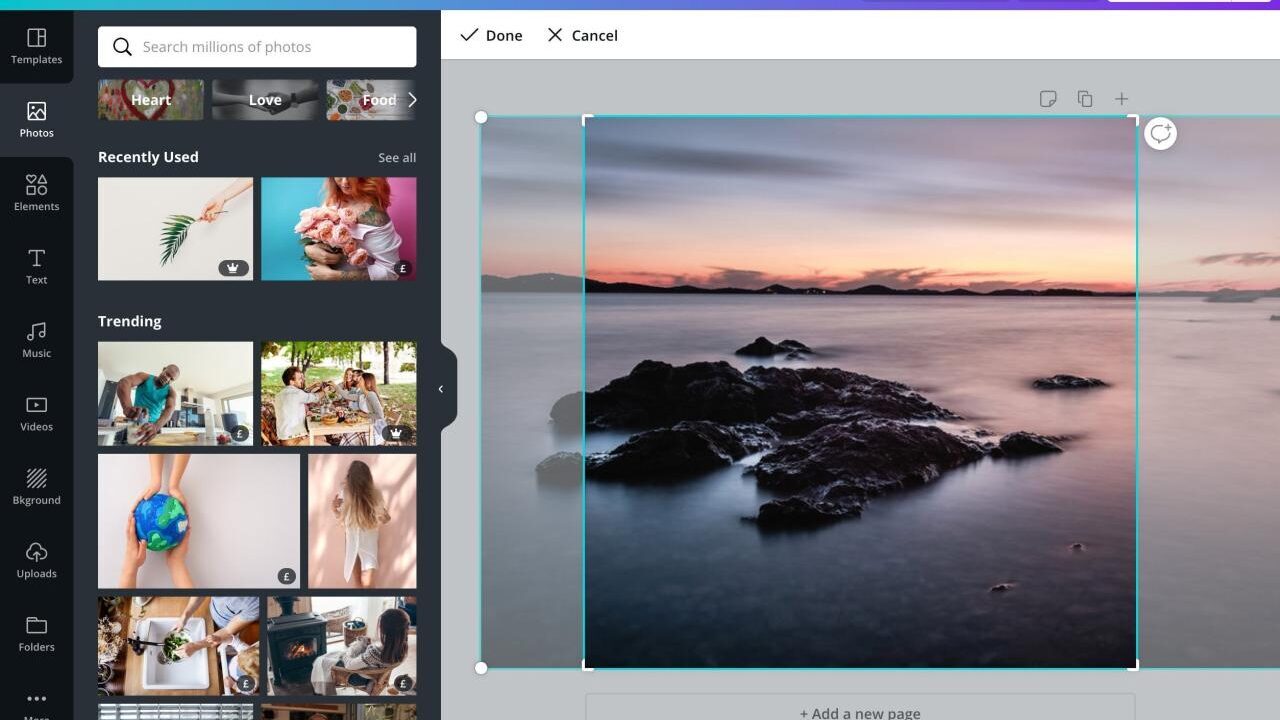The height and width of the screenshot is (720, 1280).
Task: Click See all recently used photos
Action: click(x=397, y=157)
